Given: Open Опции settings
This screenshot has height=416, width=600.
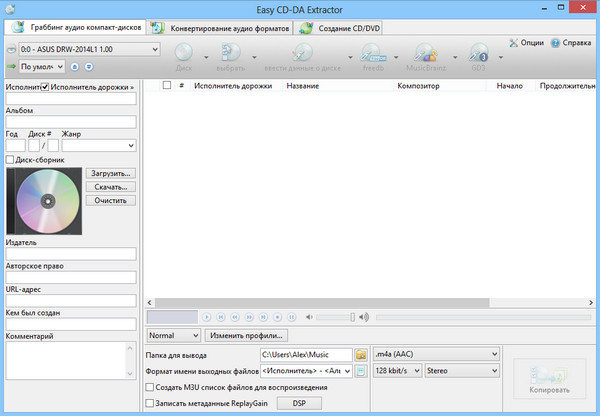Looking at the screenshot, I should click(525, 43).
